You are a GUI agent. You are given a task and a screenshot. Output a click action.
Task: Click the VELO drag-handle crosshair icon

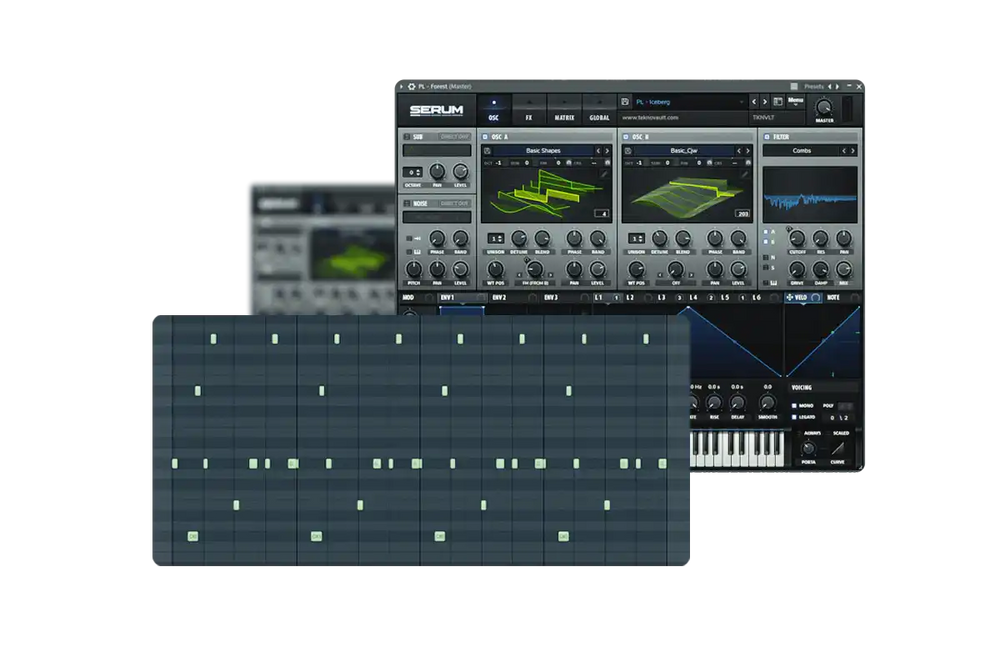tap(790, 297)
